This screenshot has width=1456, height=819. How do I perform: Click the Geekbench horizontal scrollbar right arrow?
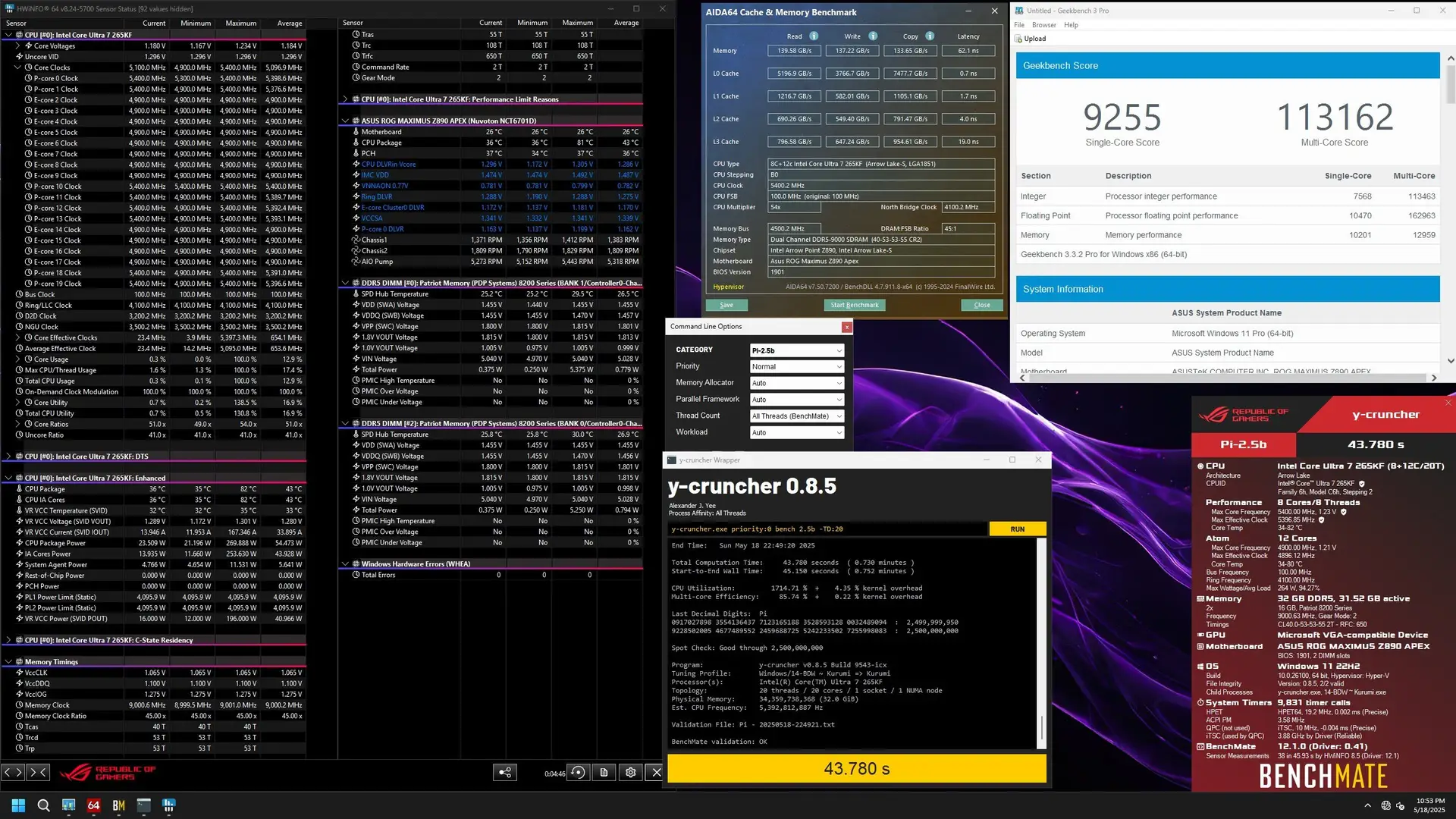(1434, 378)
